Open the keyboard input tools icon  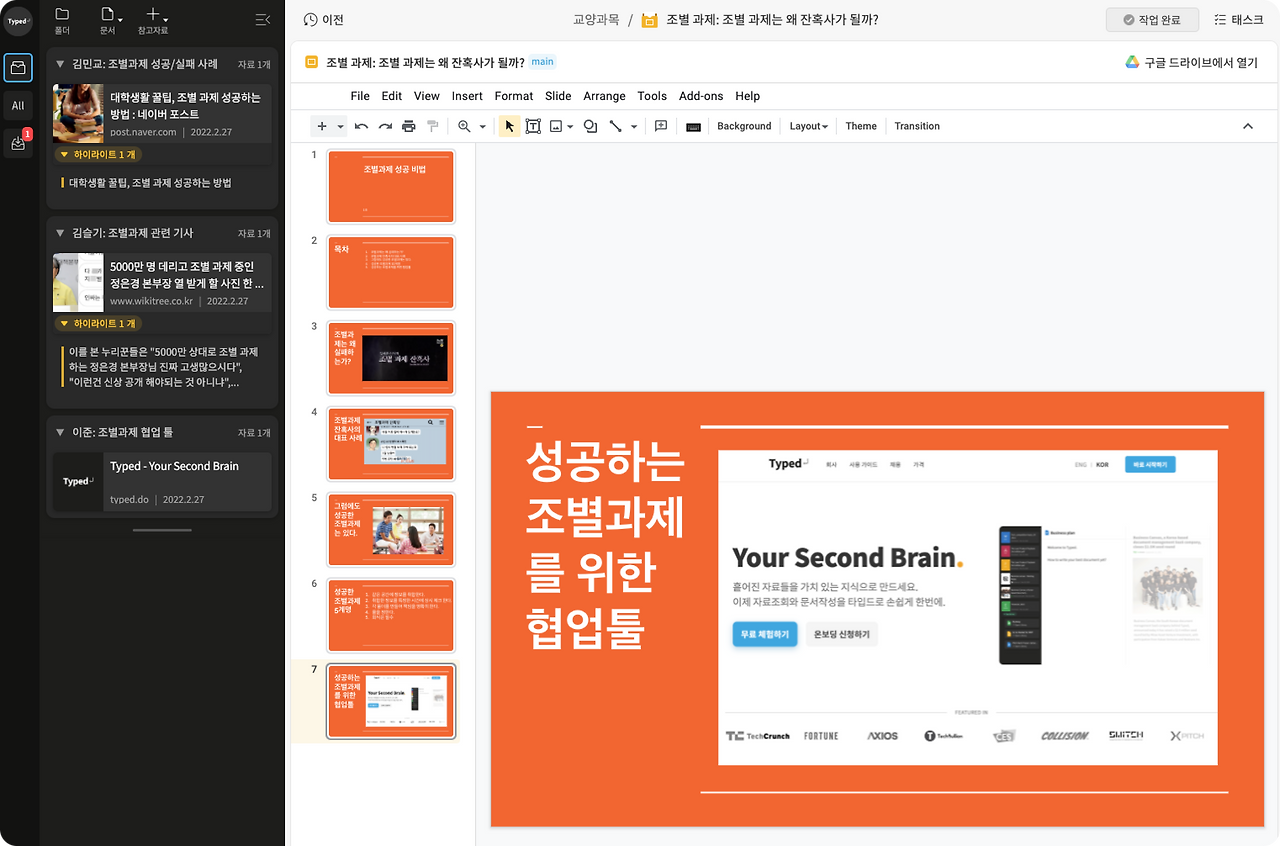point(693,126)
